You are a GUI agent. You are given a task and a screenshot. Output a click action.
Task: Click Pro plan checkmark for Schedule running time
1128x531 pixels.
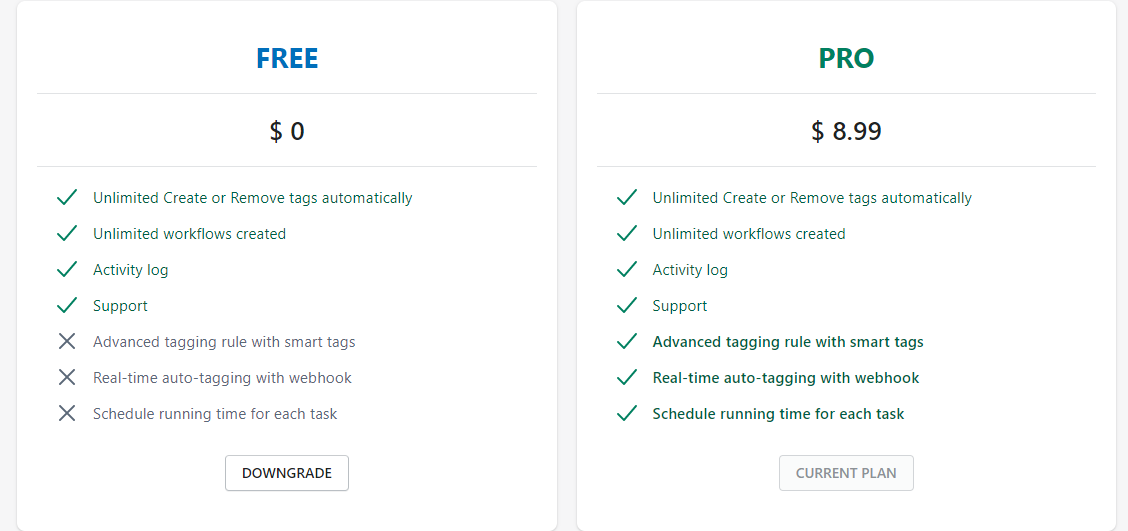pos(627,414)
